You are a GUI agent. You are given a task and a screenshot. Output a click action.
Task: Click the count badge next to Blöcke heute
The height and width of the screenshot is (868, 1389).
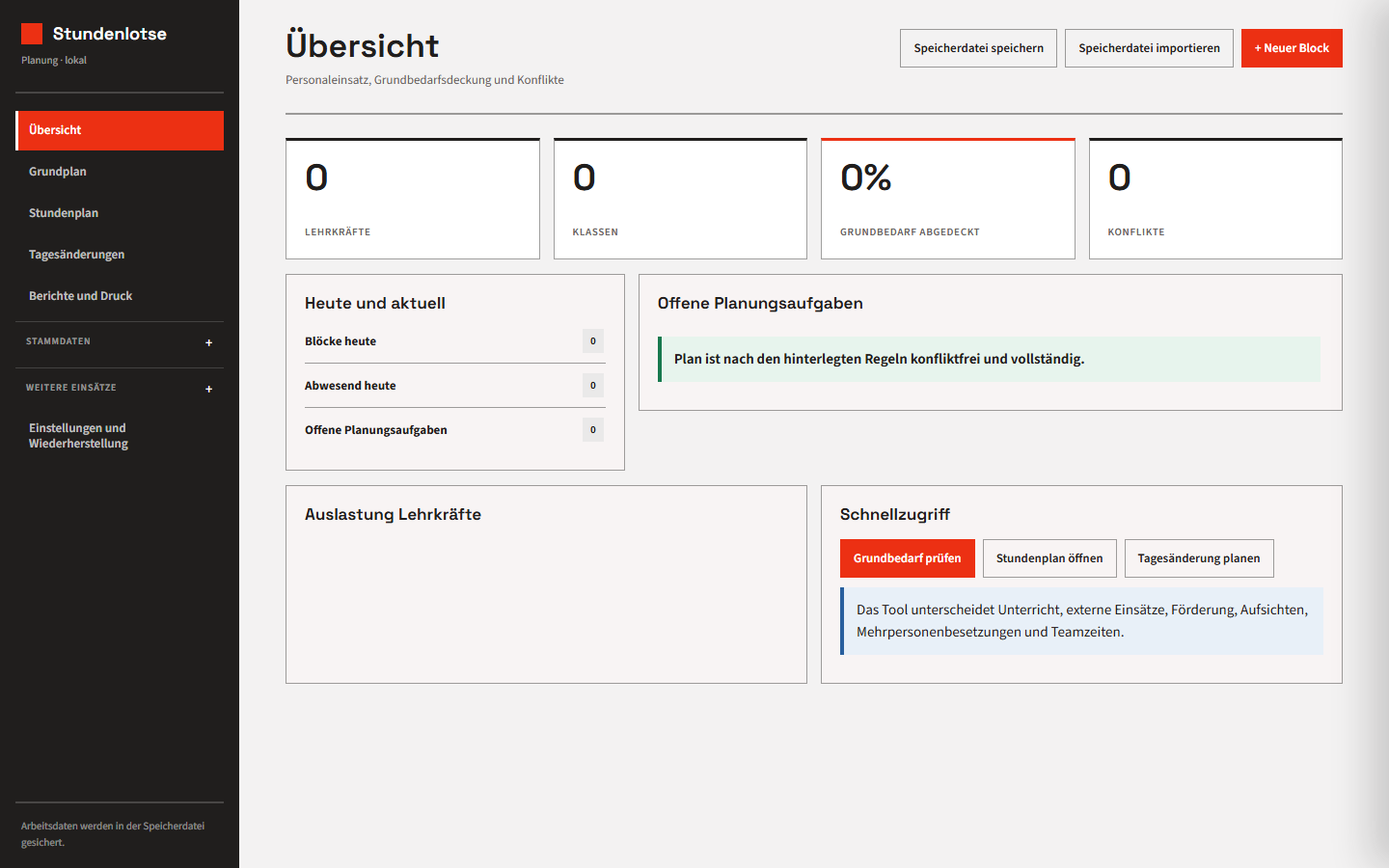click(x=593, y=341)
